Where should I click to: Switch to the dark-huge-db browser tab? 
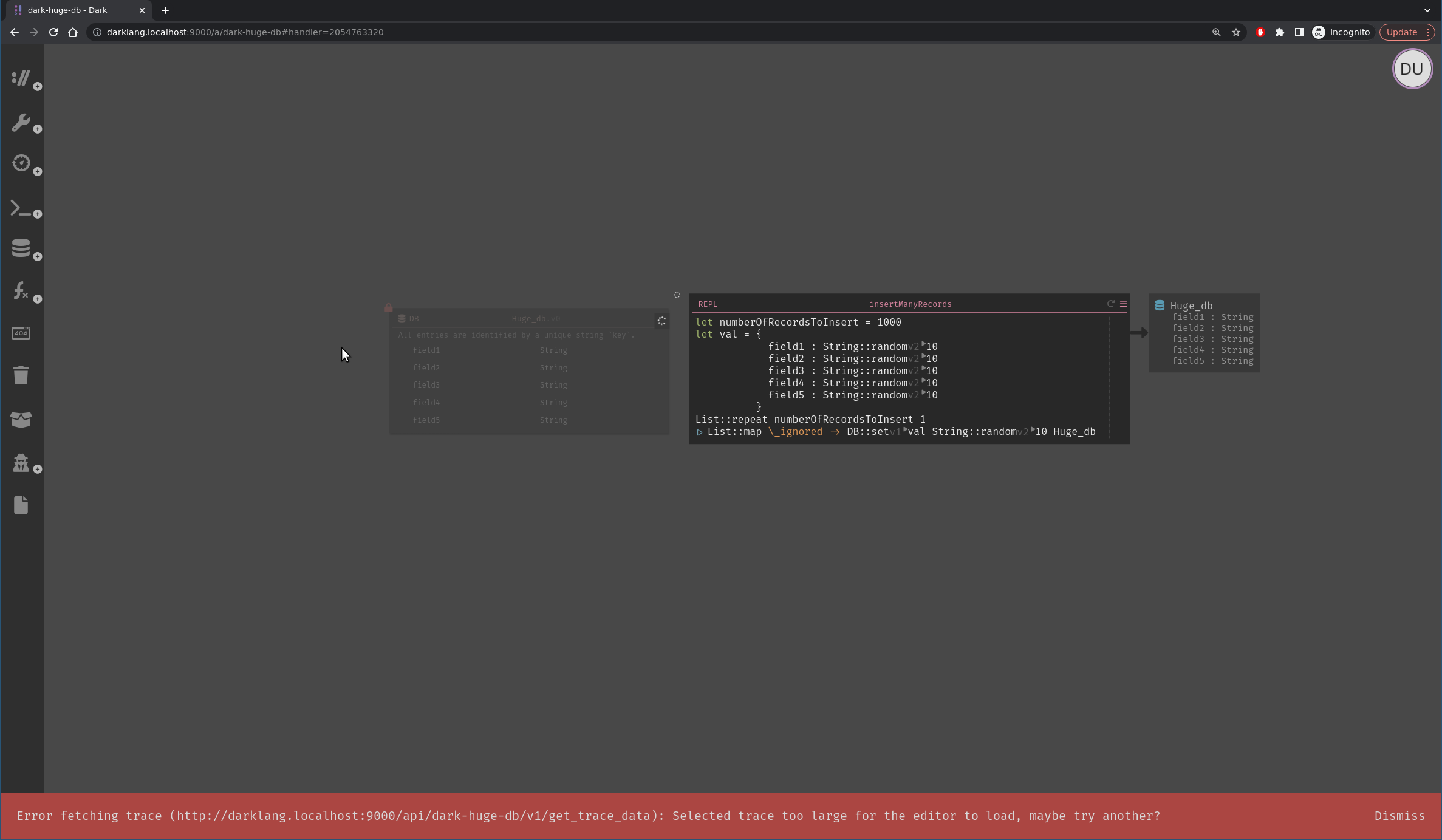(x=67, y=10)
